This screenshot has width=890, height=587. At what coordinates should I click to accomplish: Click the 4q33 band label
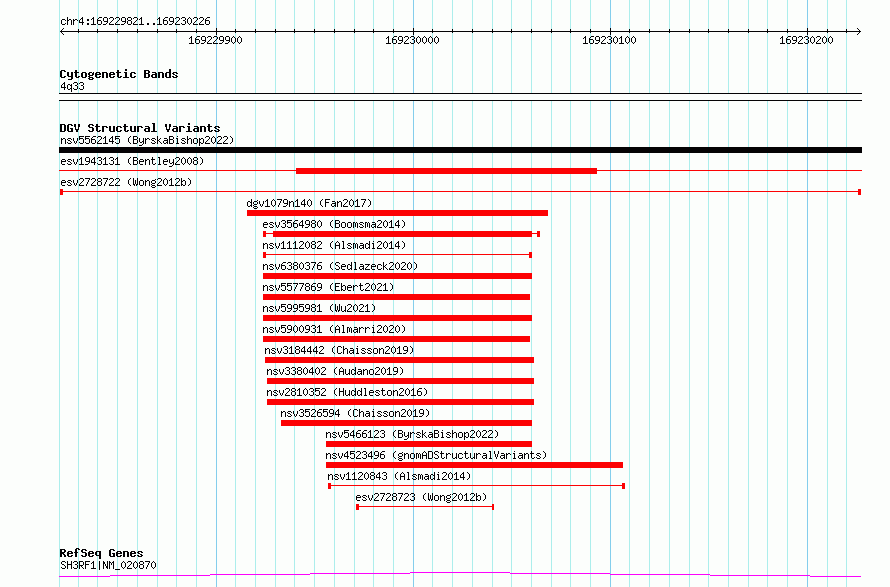tap(72, 86)
